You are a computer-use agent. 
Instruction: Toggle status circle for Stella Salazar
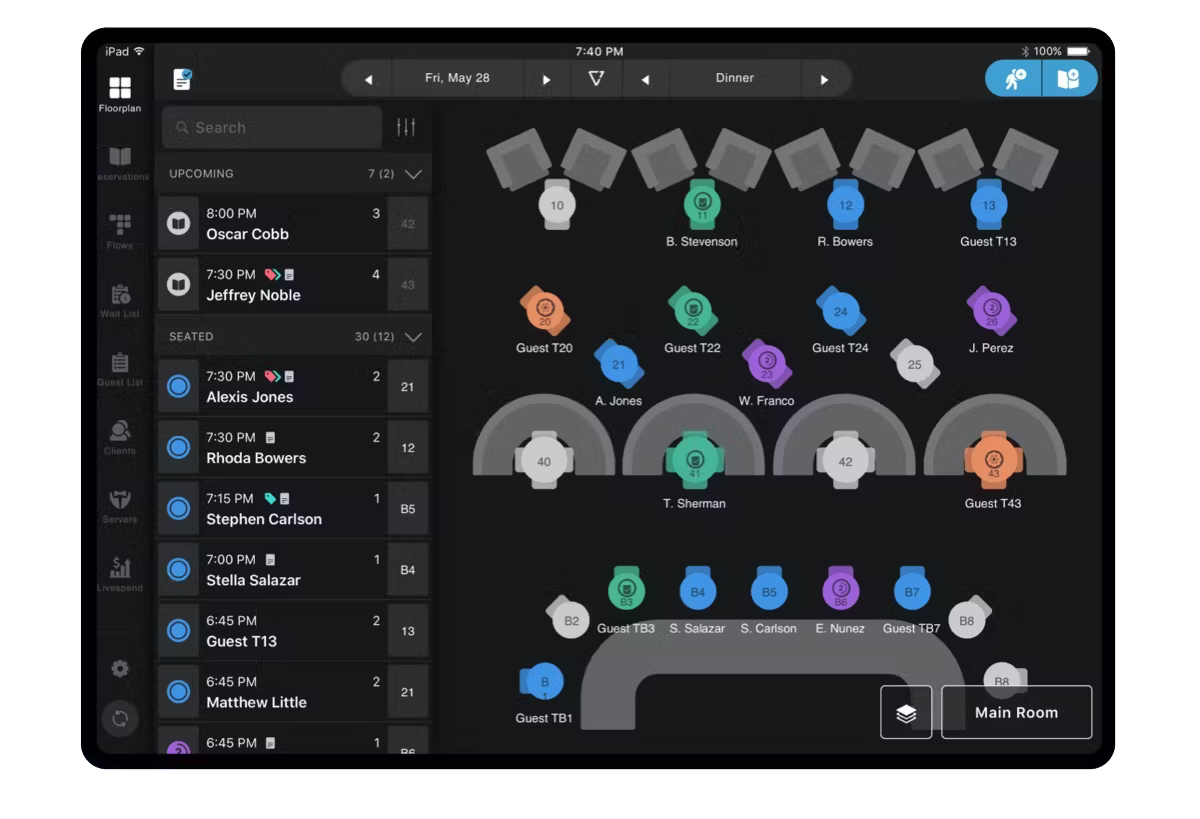pyautogui.click(x=179, y=570)
